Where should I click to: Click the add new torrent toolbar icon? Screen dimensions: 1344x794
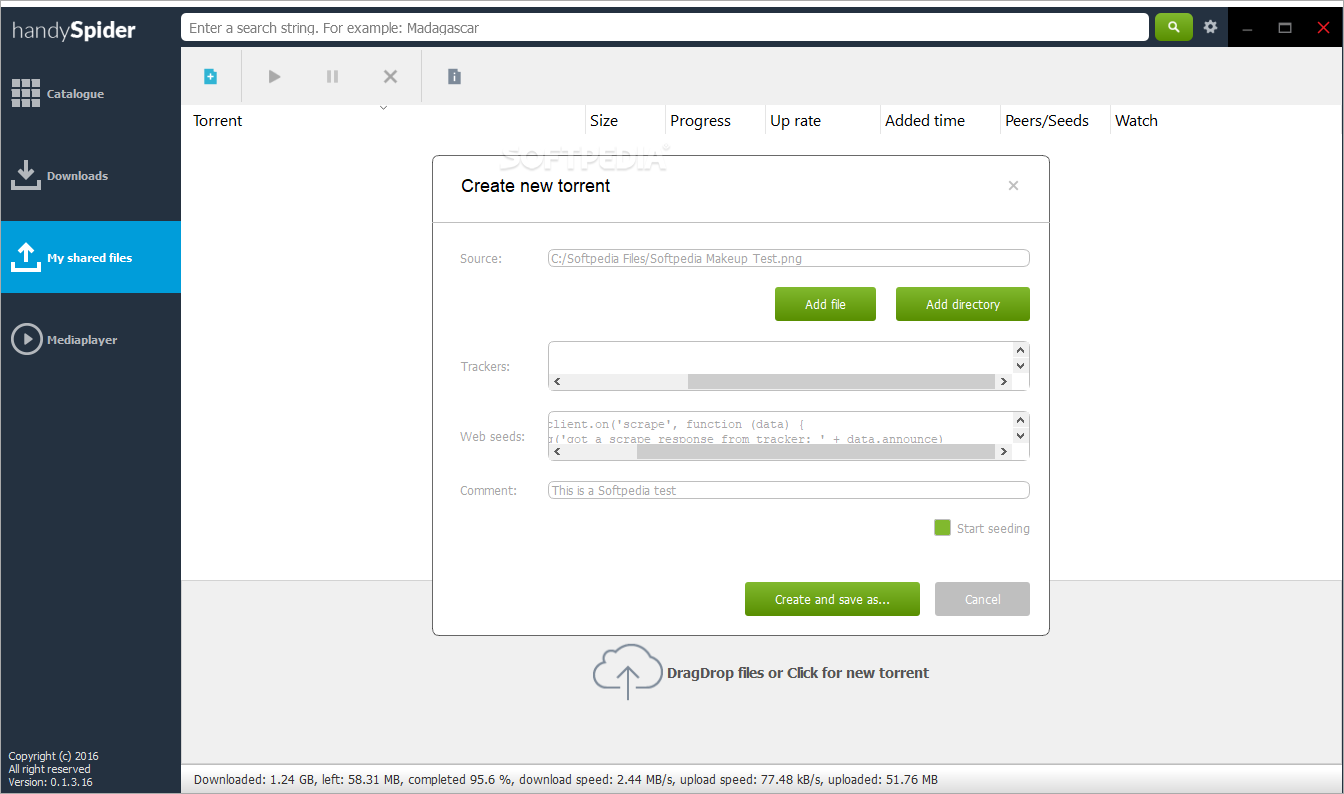[210, 76]
